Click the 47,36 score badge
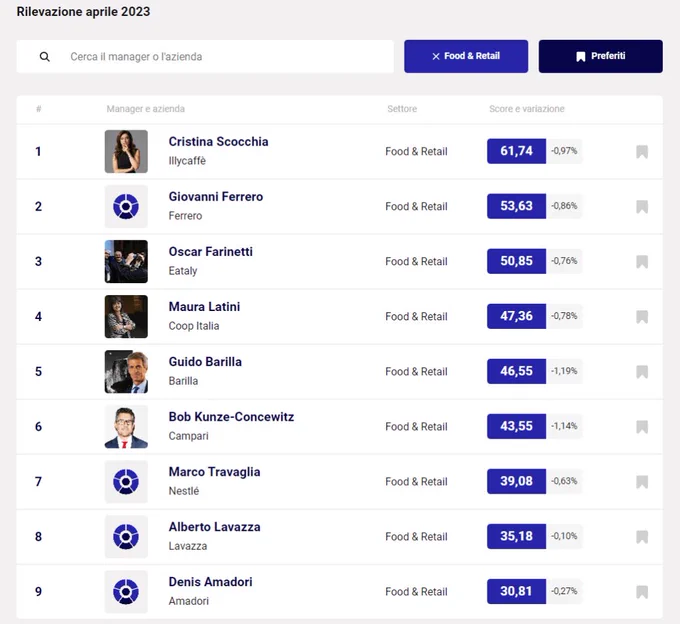The height and width of the screenshot is (624, 680). pyautogui.click(x=516, y=316)
